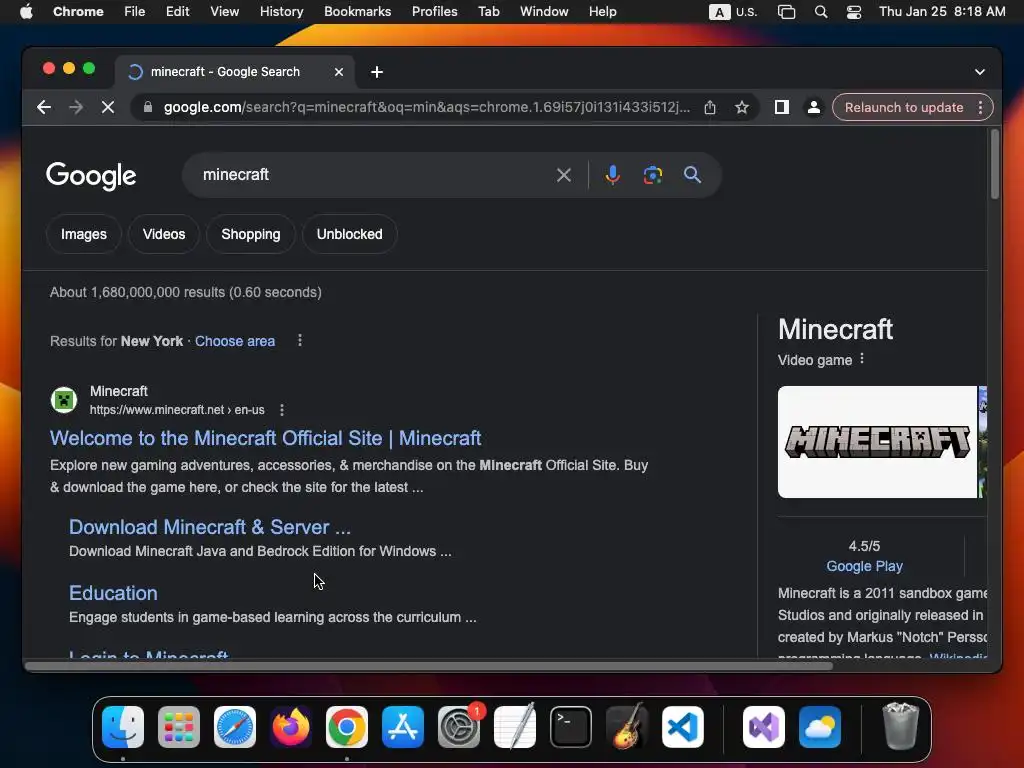Open the File menu
This screenshot has width=1024, height=768.
point(135,11)
